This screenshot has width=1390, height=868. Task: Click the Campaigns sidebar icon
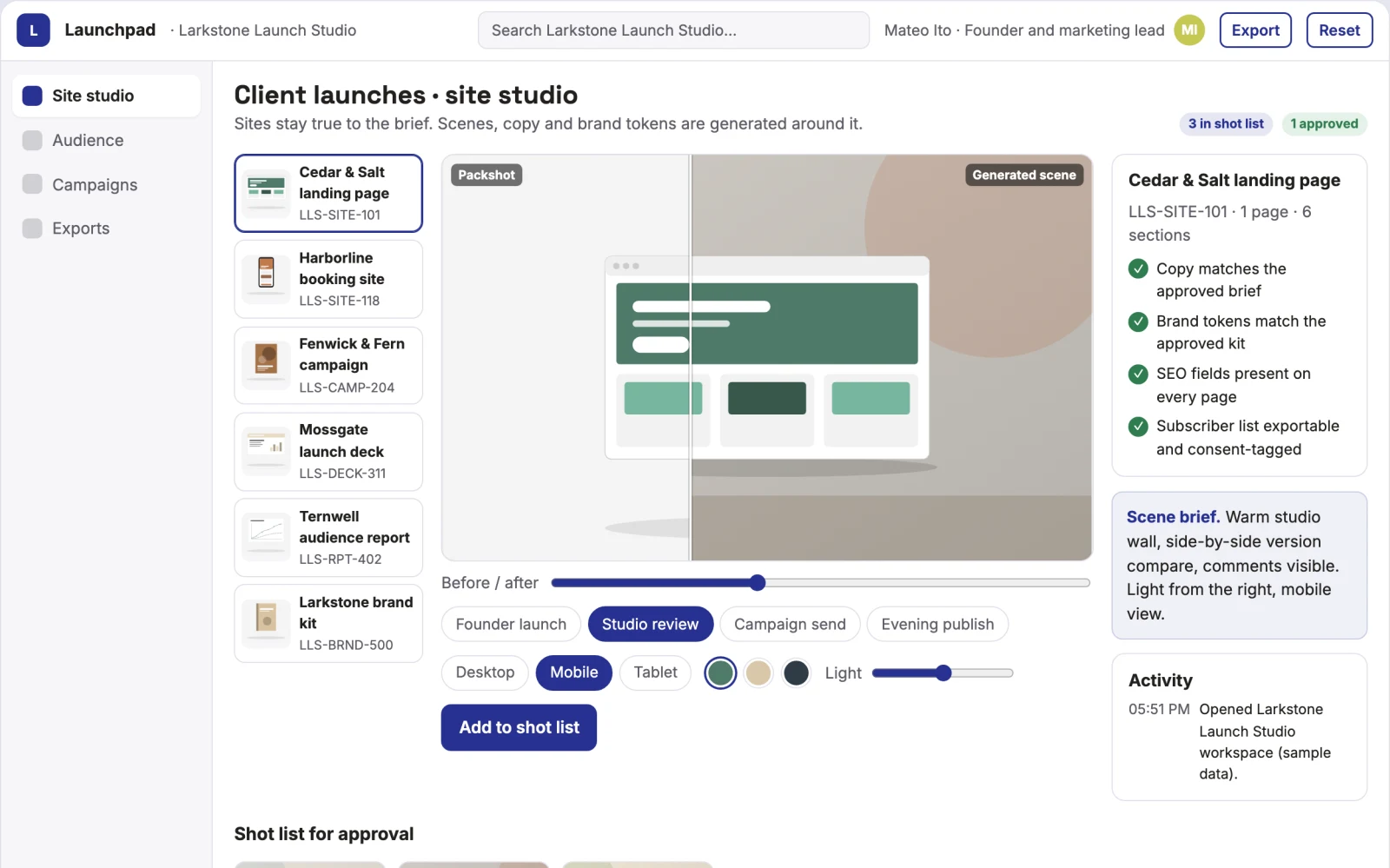pyautogui.click(x=32, y=184)
